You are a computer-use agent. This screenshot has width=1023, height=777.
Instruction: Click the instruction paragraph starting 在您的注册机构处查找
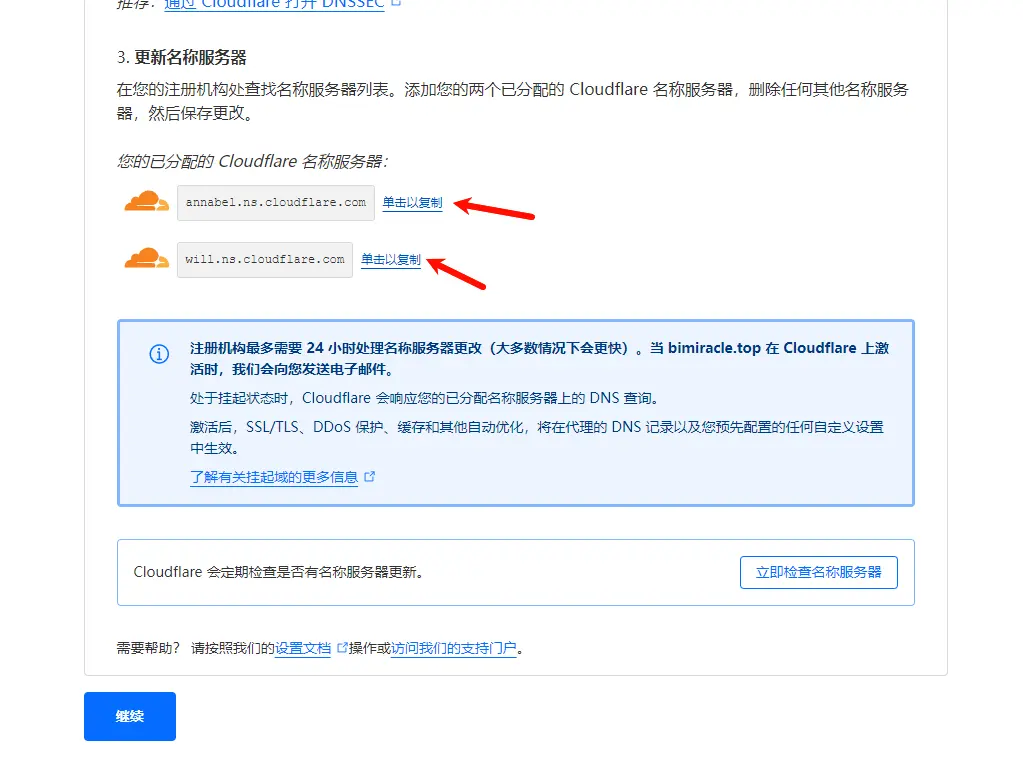coord(513,101)
